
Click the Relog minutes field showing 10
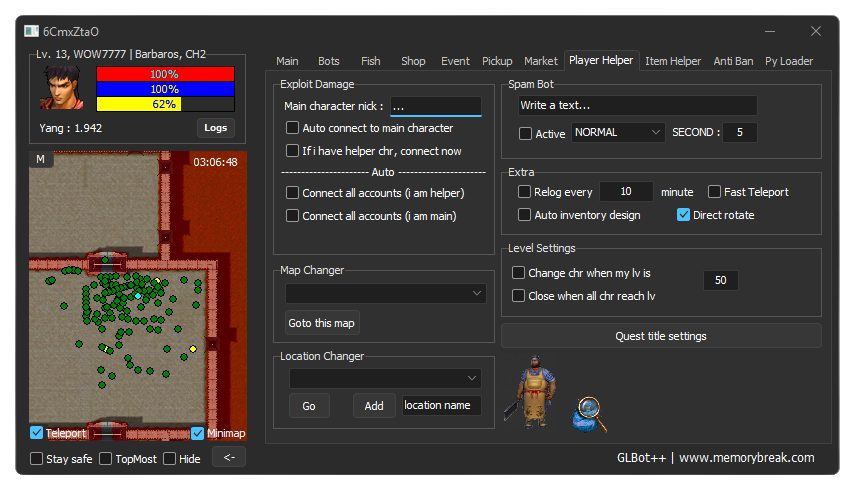coord(626,192)
